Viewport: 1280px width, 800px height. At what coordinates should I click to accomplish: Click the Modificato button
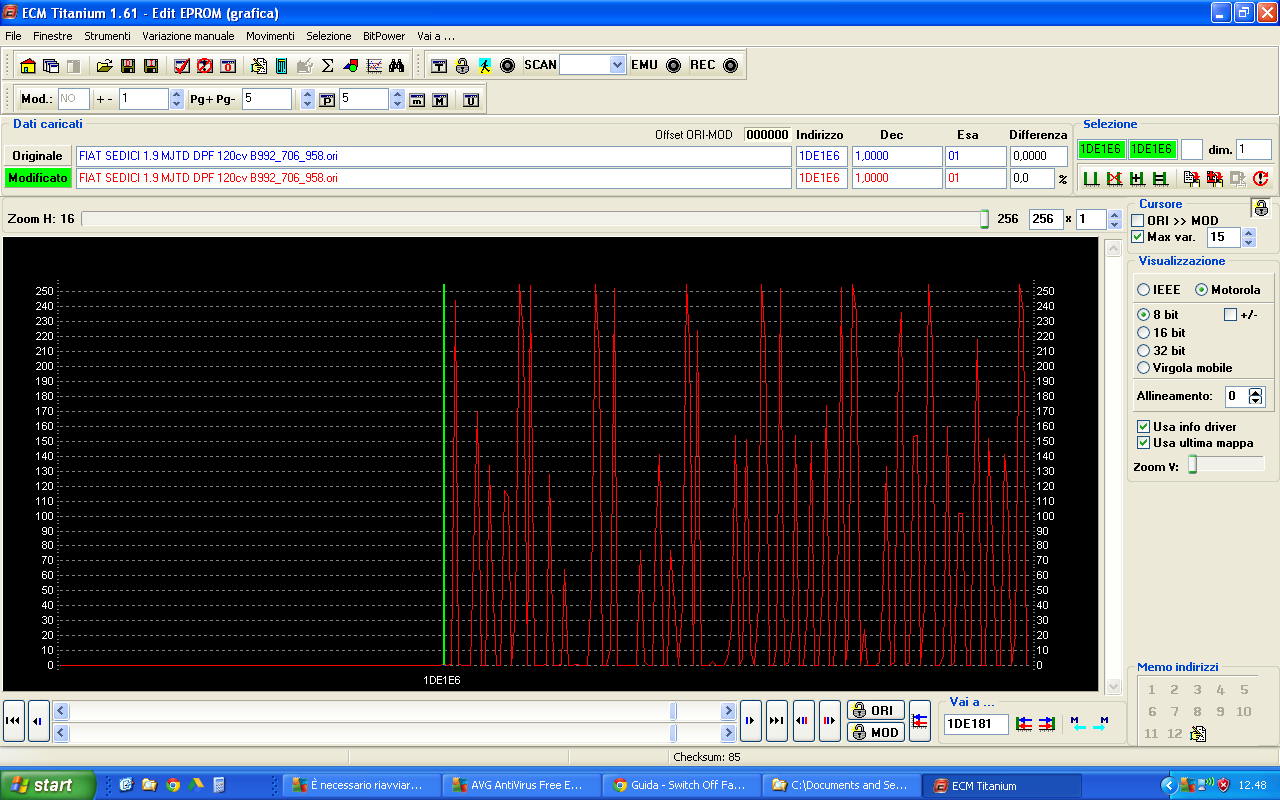point(38,178)
